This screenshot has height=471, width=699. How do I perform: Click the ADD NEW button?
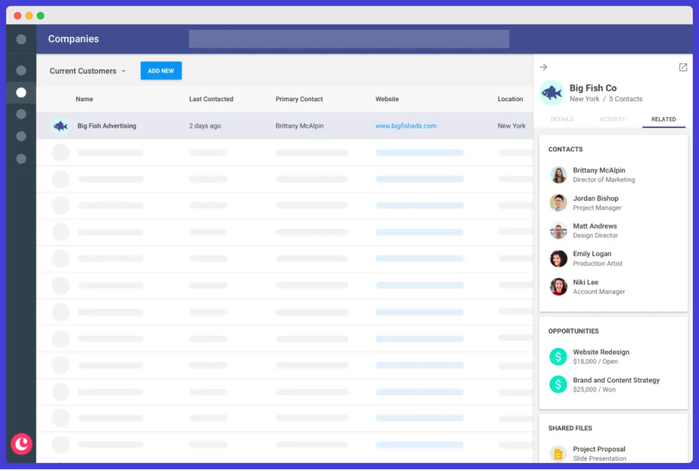point(161,70)
